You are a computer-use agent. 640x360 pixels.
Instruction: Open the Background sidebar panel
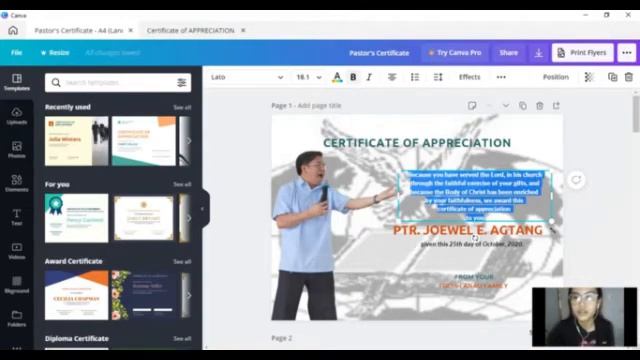pos(17,284)
